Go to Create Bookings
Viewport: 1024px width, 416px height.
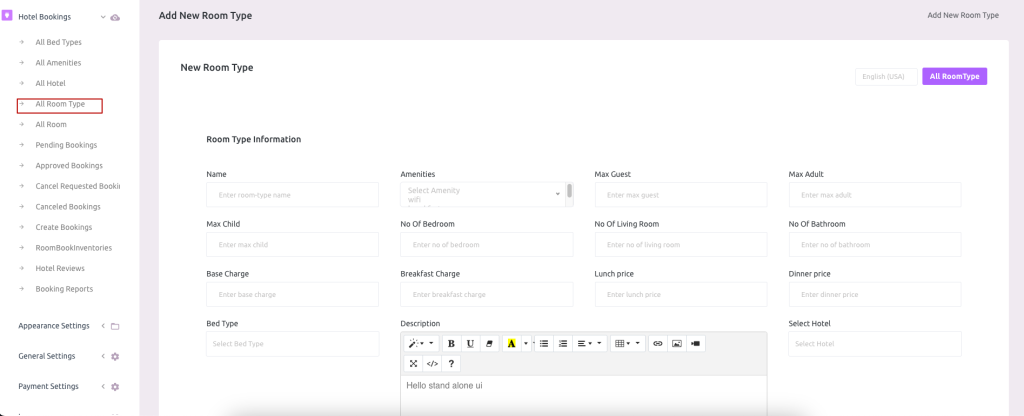click(64, 227)
